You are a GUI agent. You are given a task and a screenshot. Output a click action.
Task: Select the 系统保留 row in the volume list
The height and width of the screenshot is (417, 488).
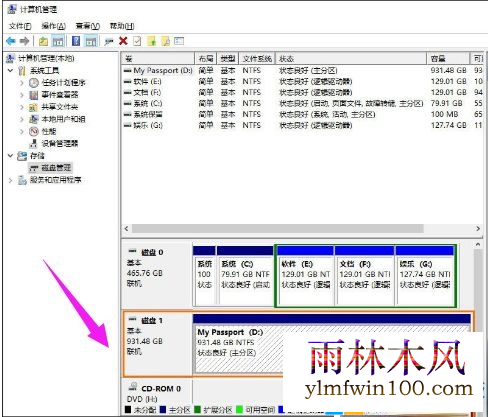point(302,114)
